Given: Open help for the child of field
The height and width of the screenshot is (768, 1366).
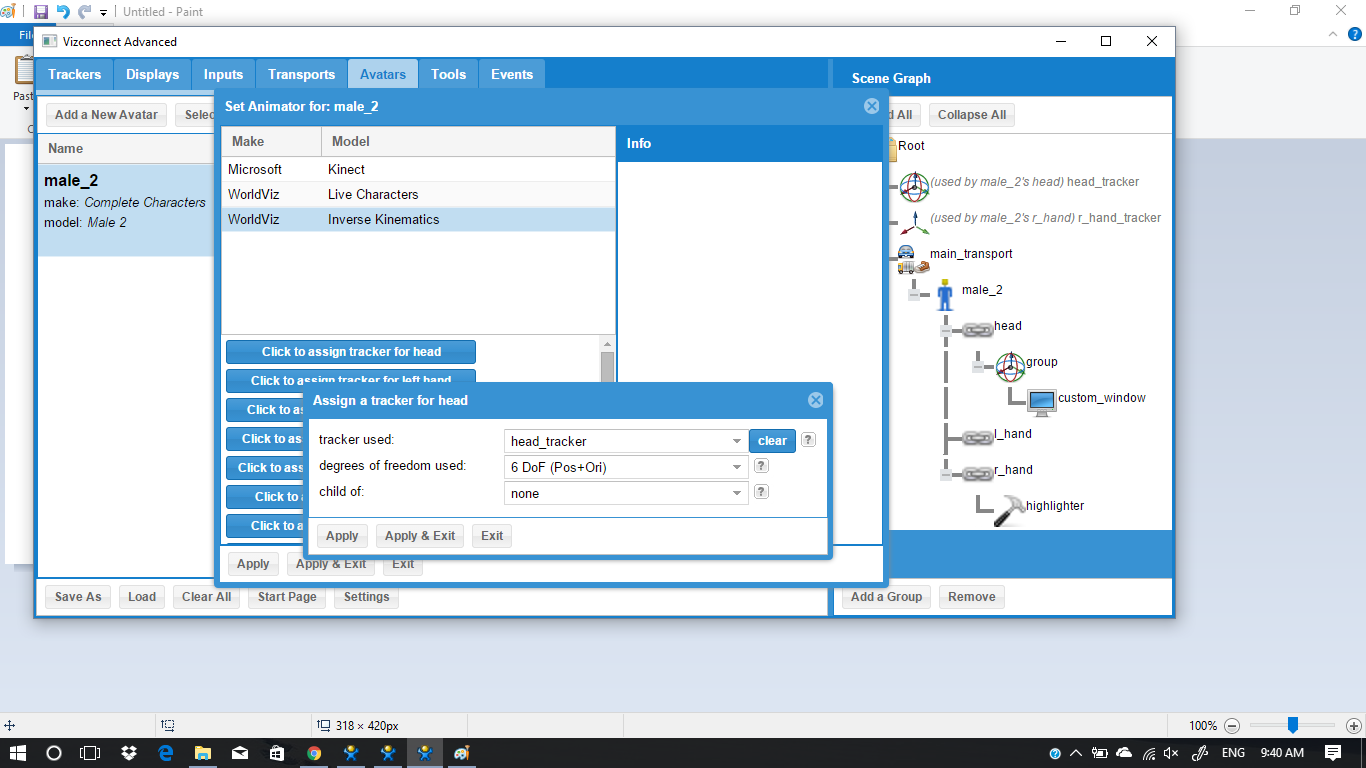Looking at the screenshot, I should click(x=761, y=492).
